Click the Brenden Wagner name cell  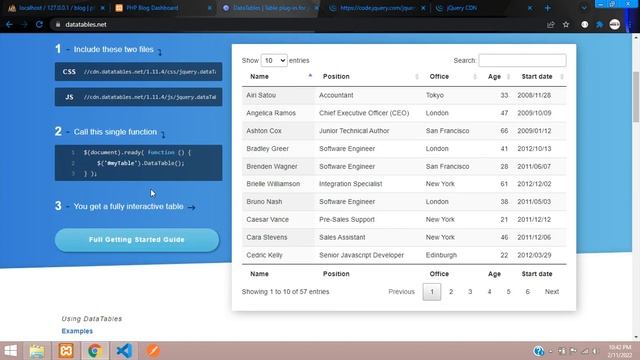[x=278, y=167]
